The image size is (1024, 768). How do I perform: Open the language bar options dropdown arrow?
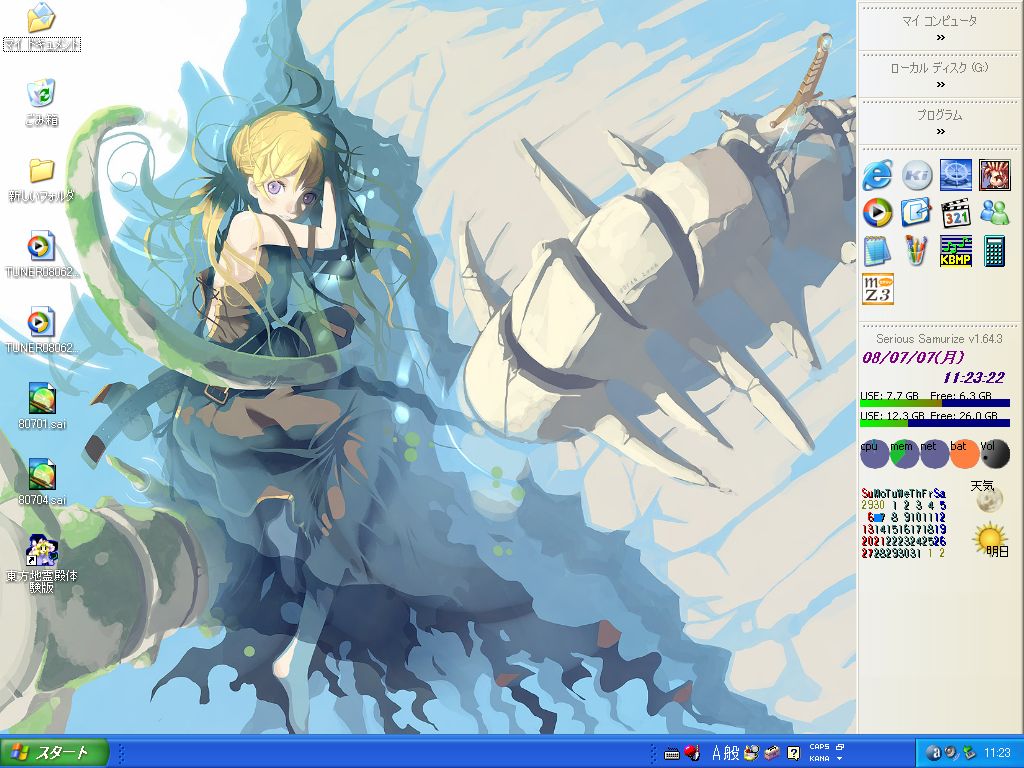click(x=840, y=759)
